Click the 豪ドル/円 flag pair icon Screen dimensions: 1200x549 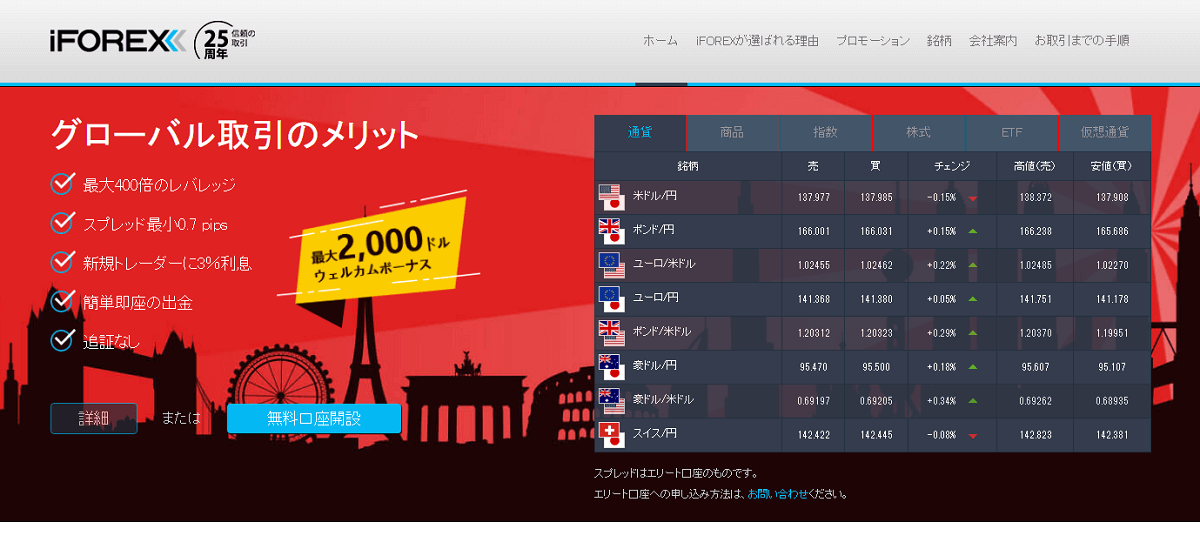tap(611, 367)
